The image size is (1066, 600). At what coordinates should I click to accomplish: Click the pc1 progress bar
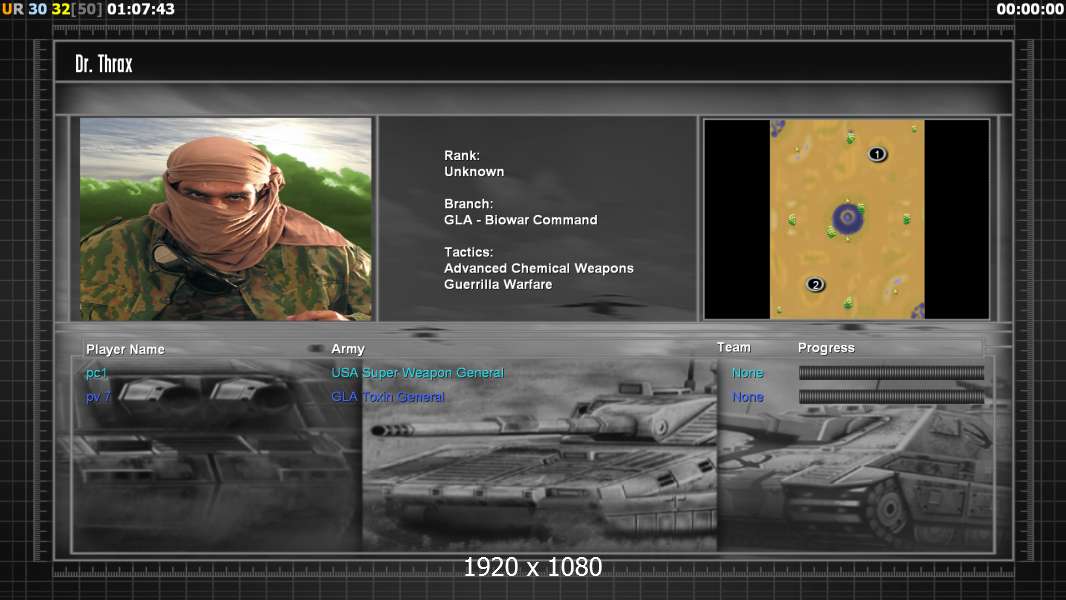[x=891, y=372]
